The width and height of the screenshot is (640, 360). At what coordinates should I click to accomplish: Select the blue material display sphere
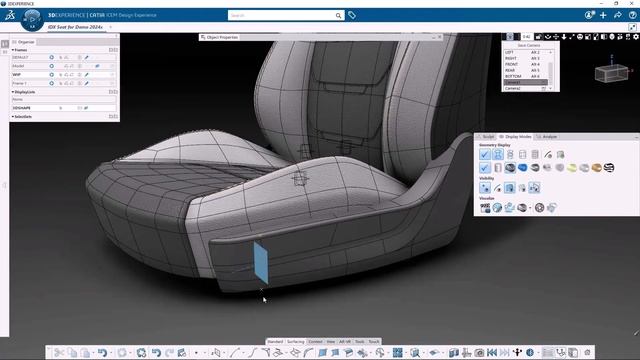(x=522, y=168)
